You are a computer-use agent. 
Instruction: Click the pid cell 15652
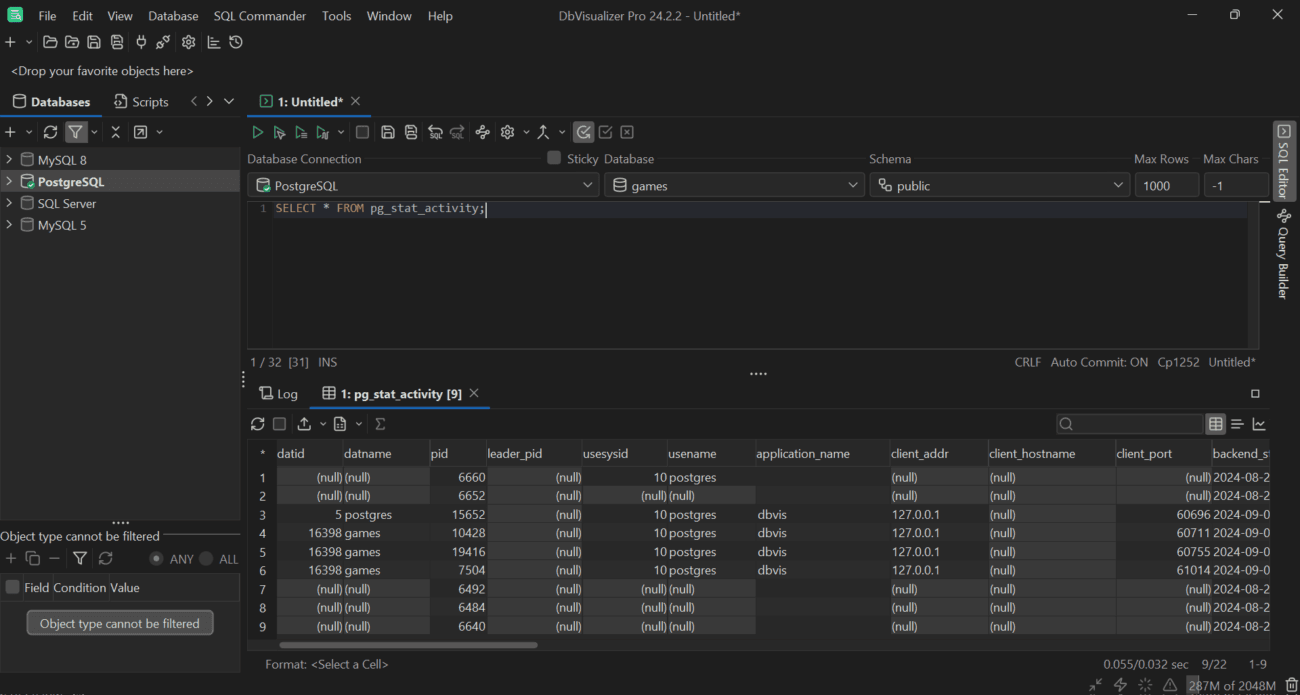click(x=458, y=514)
